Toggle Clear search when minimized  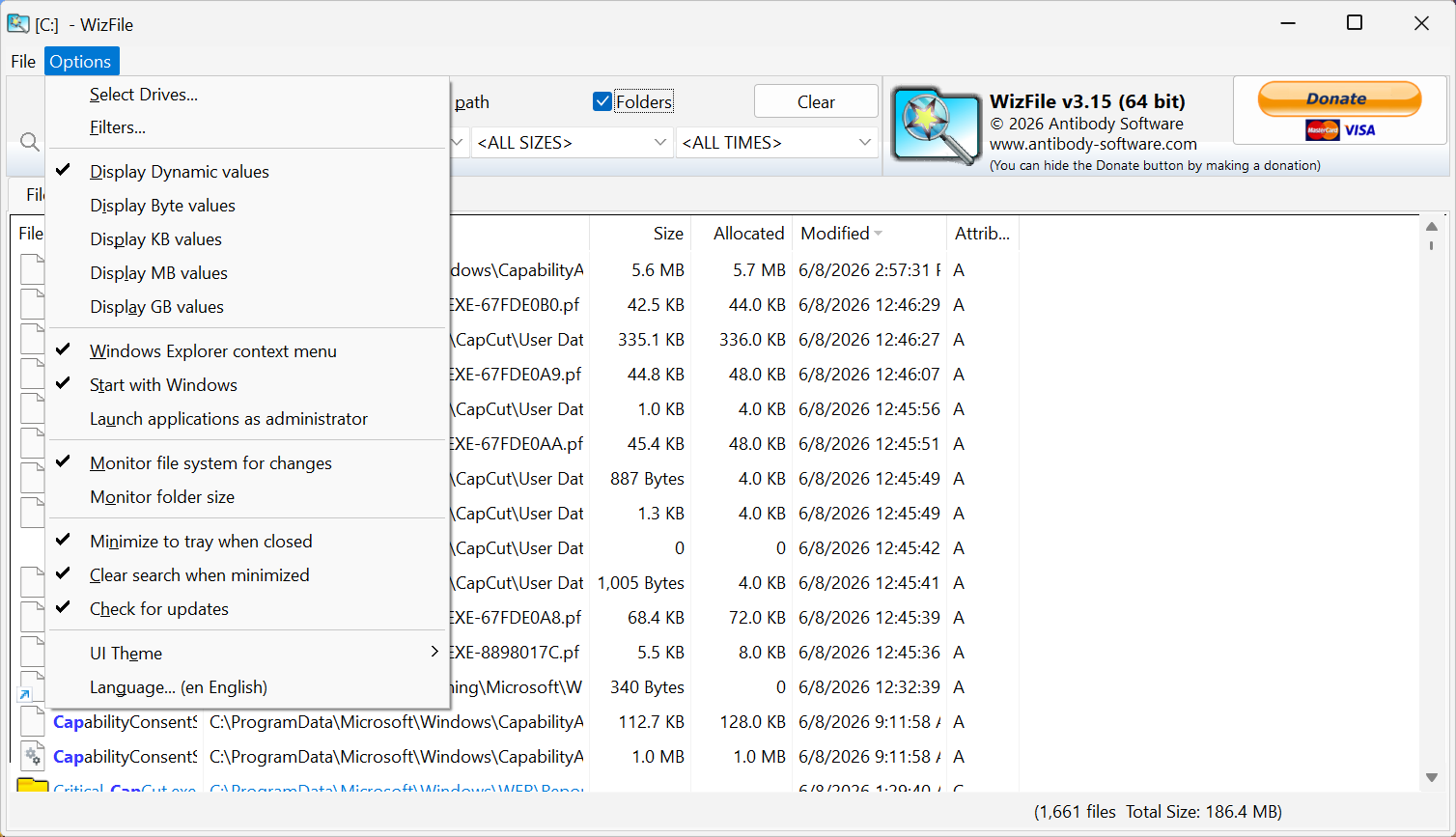(x=247, y=575)
